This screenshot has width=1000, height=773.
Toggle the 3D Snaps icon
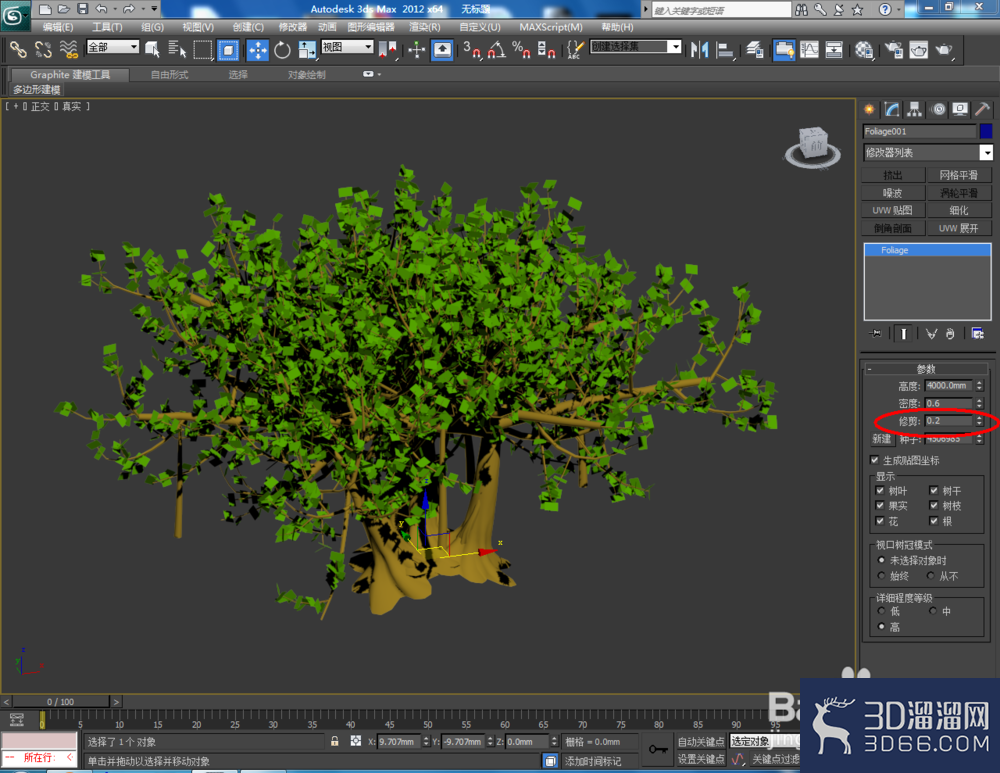tap(472, 49)
